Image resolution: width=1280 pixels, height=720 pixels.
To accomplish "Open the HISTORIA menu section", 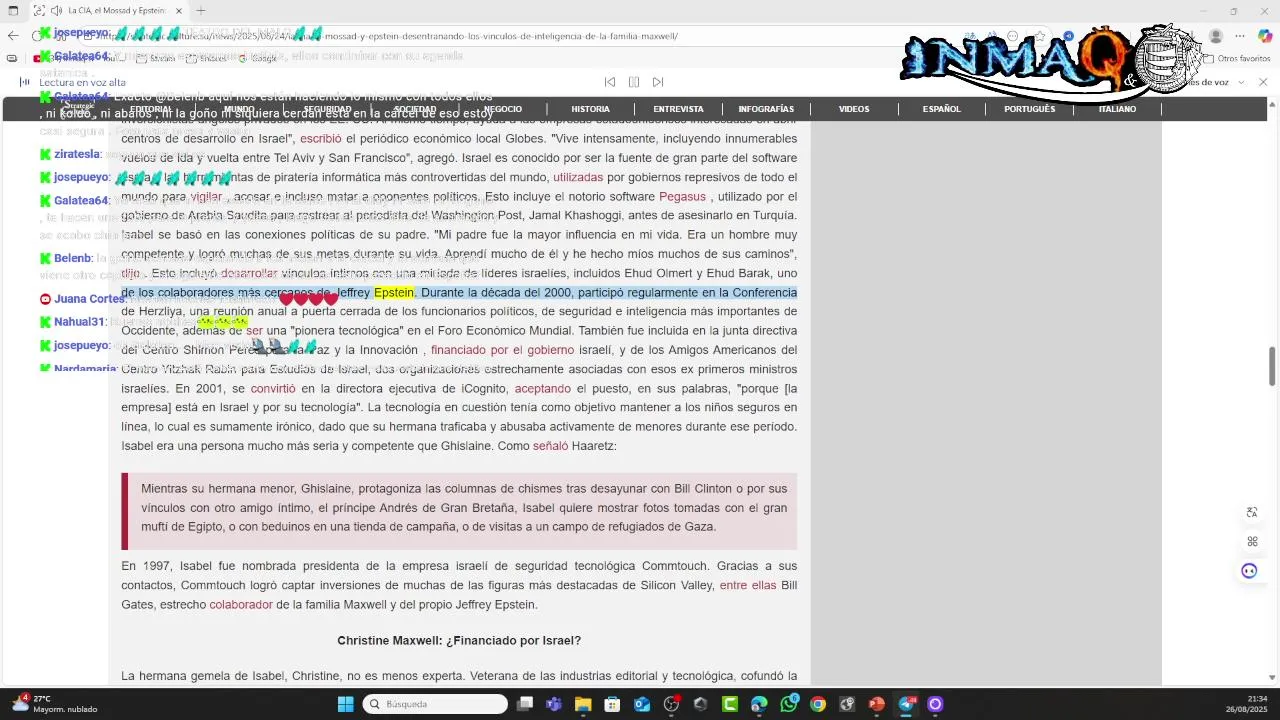I will tap(590, 109).
